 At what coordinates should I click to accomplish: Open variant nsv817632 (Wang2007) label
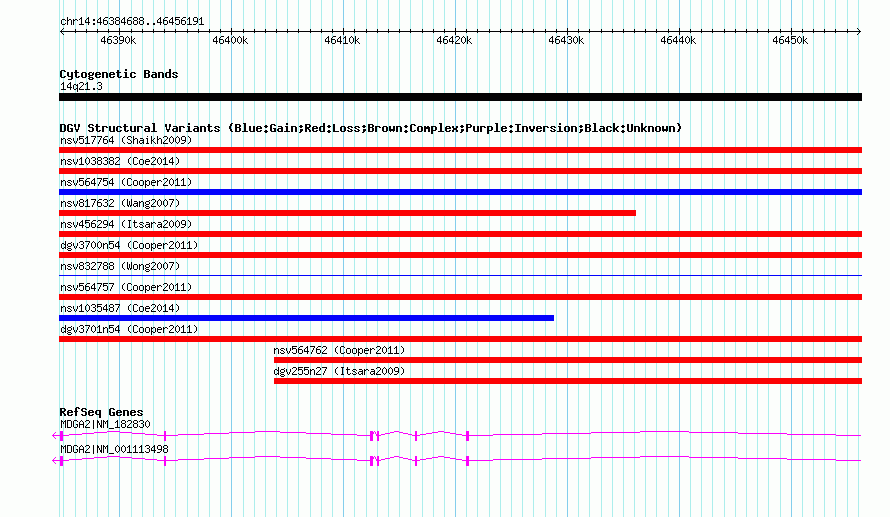(x=120, y=203)
